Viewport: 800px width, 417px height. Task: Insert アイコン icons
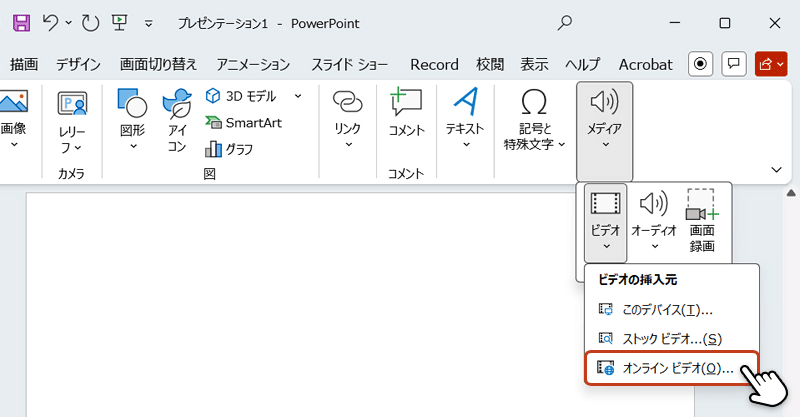(x=177, y=120)
